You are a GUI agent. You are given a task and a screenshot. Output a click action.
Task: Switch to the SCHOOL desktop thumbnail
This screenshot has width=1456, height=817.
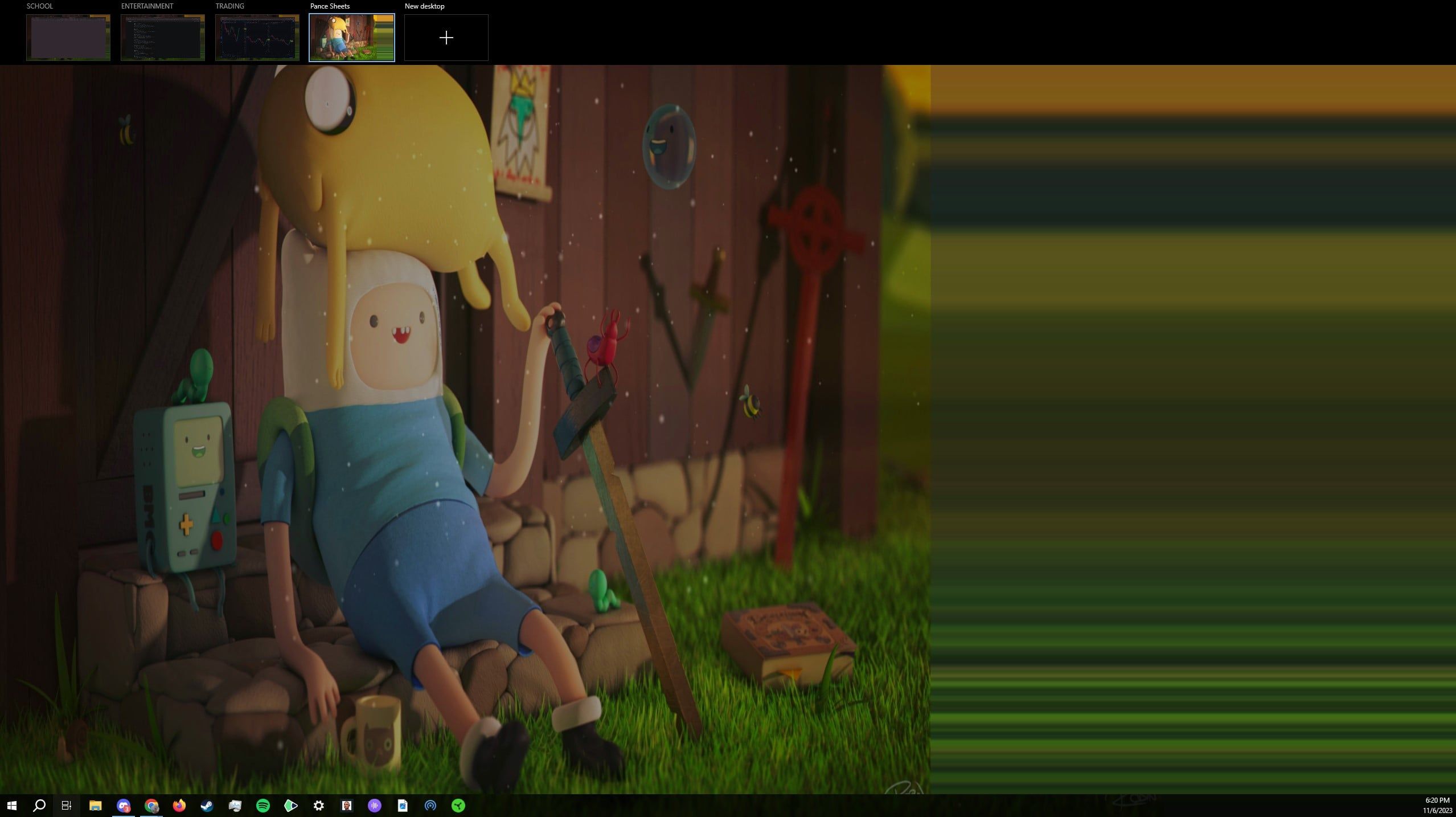(x=68, y=38)
